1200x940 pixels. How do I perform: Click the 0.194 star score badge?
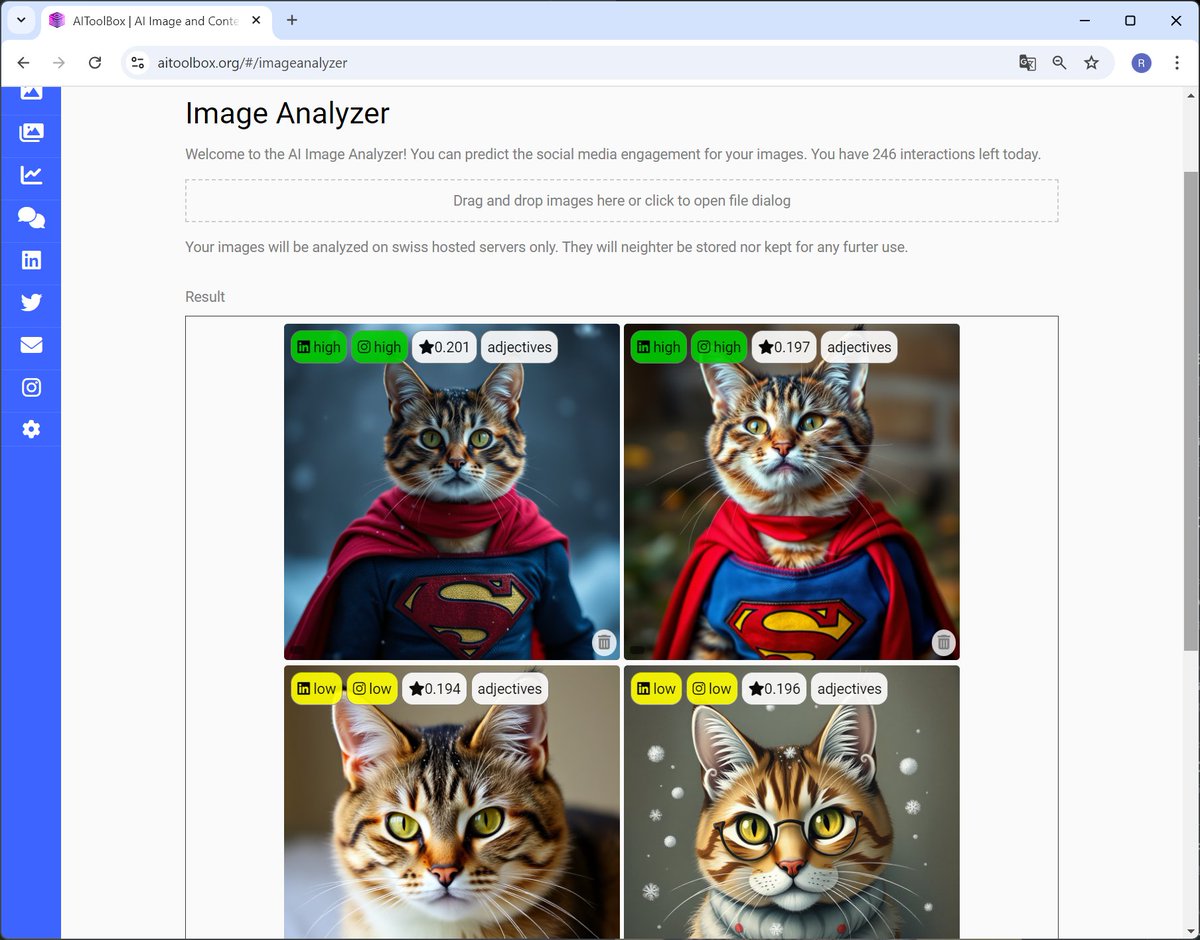[x=434, y=688]
